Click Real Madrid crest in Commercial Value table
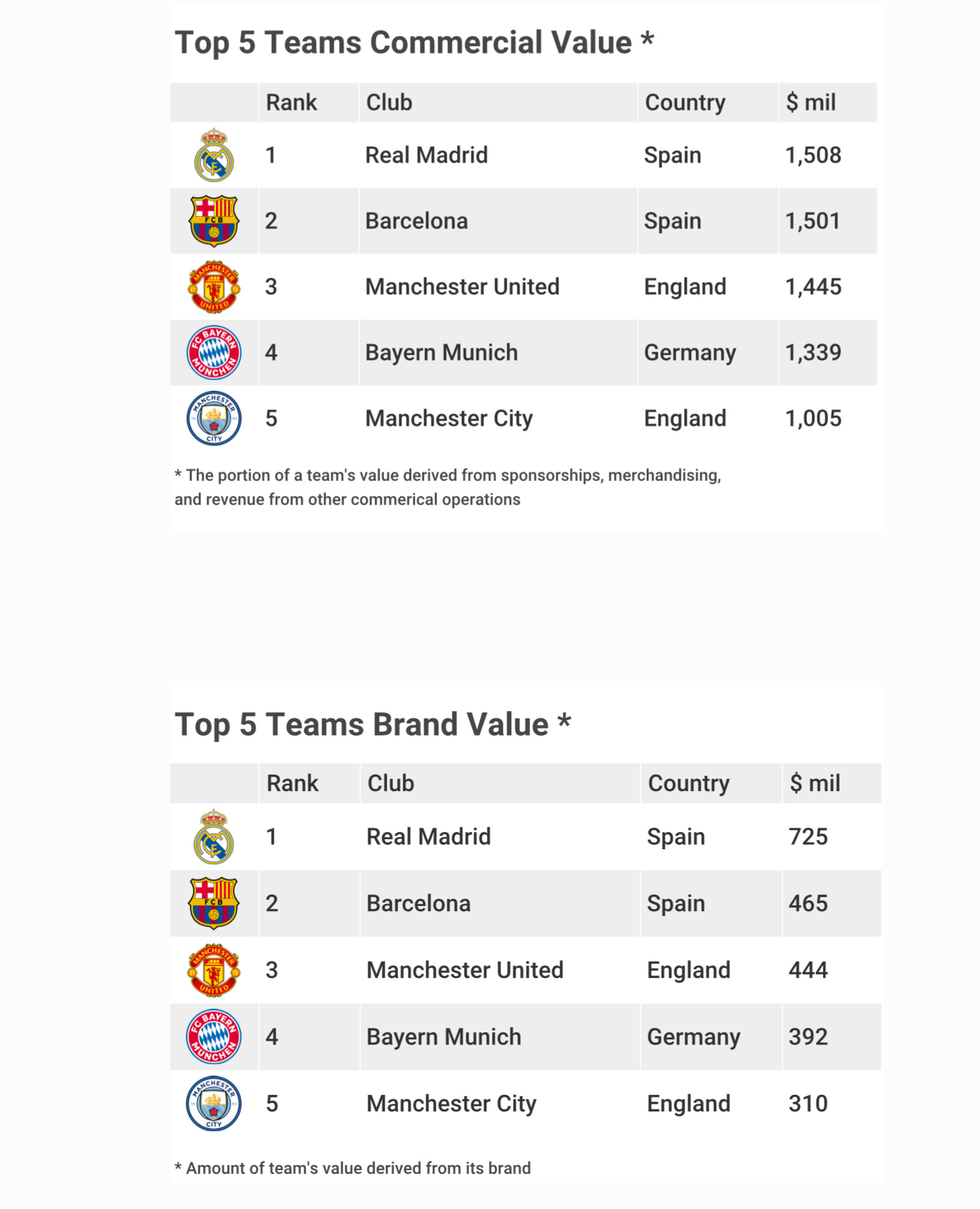The height and width of the screenshot is (1209, 980). [x=214, y=156]
